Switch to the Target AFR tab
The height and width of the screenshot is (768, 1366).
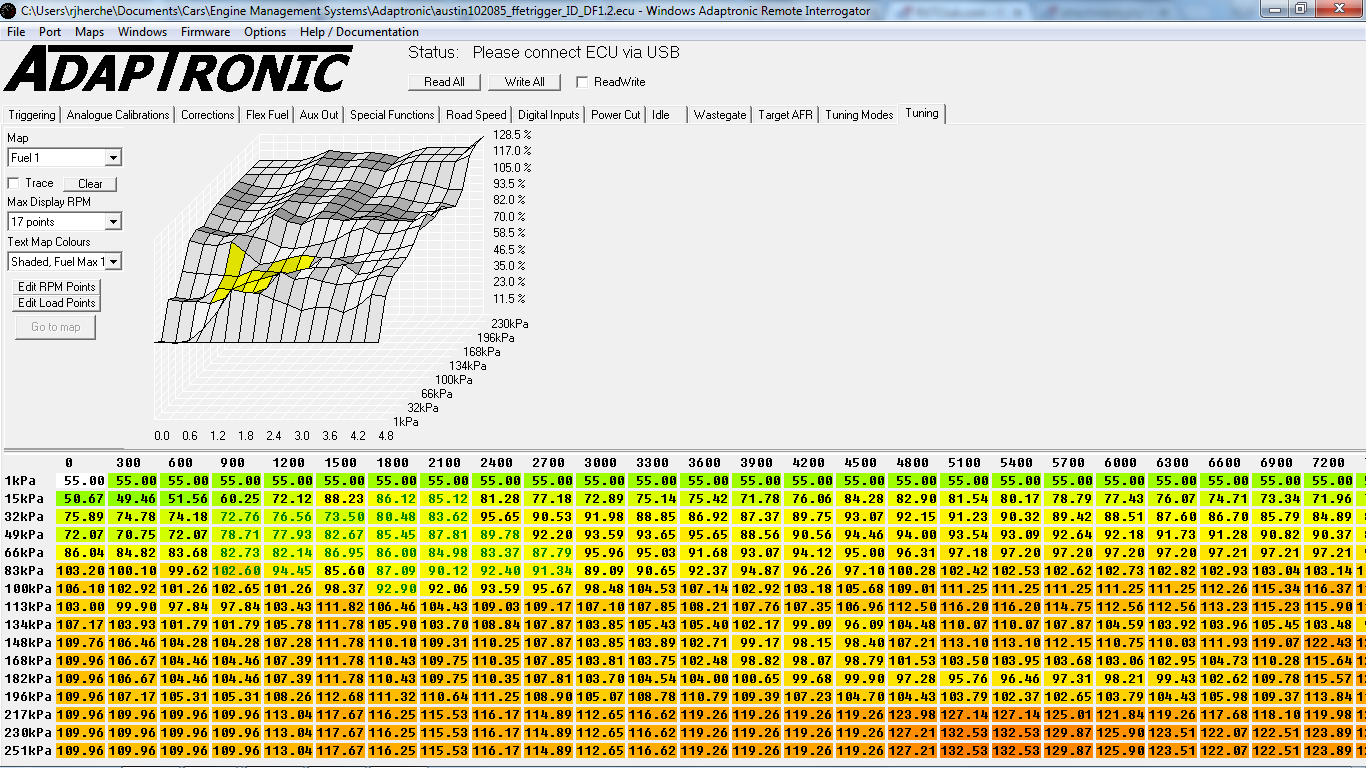(785, 115)
